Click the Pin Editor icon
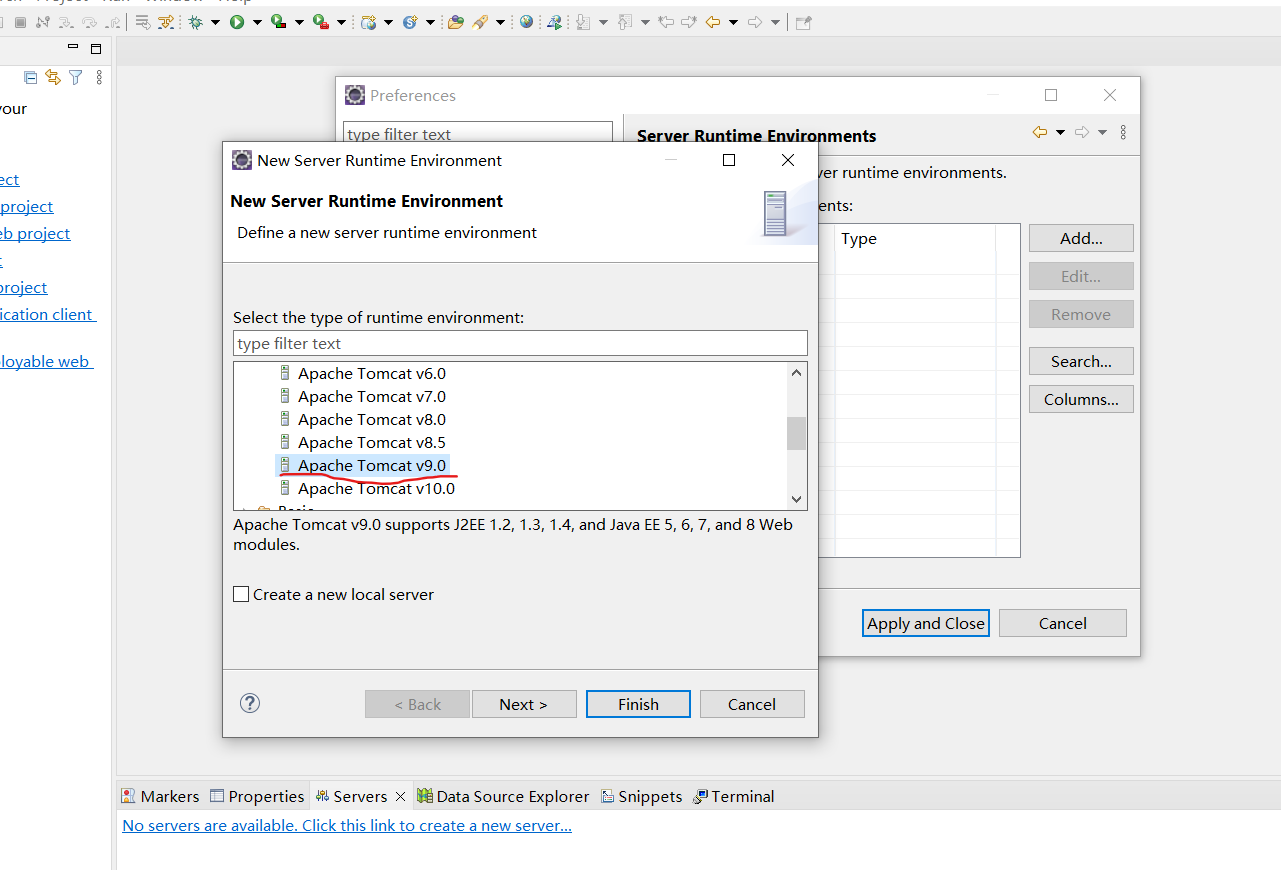 [x=803, y=22]
